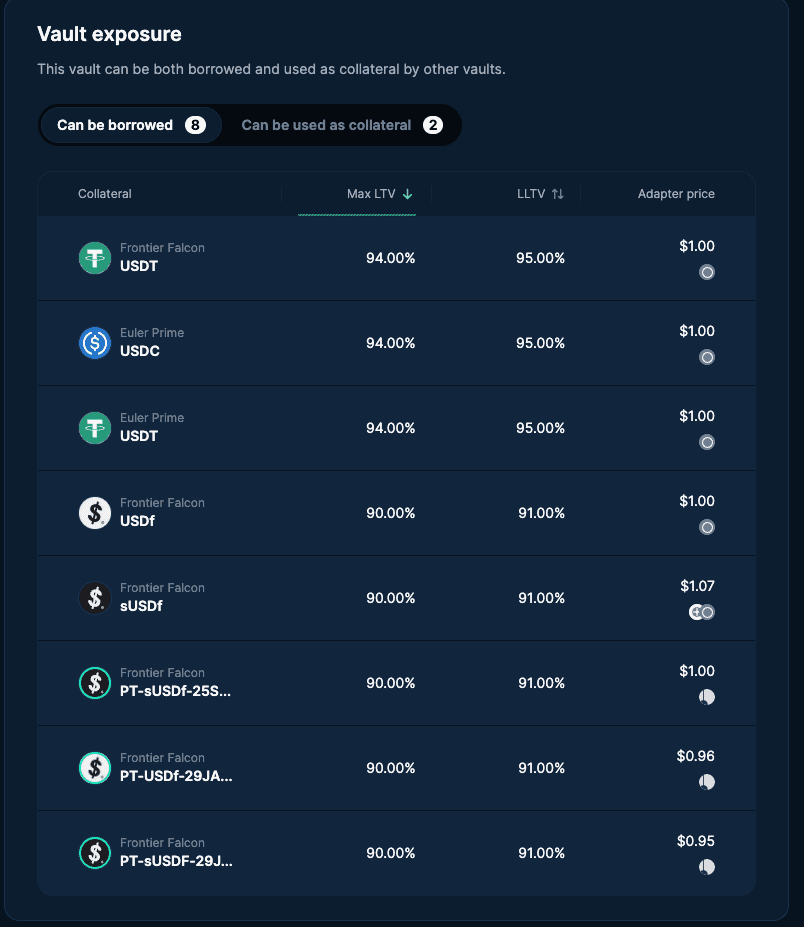Click the Euler Prime USDC coin icon
Screen dimensions: 804x927
coord(95,343)
